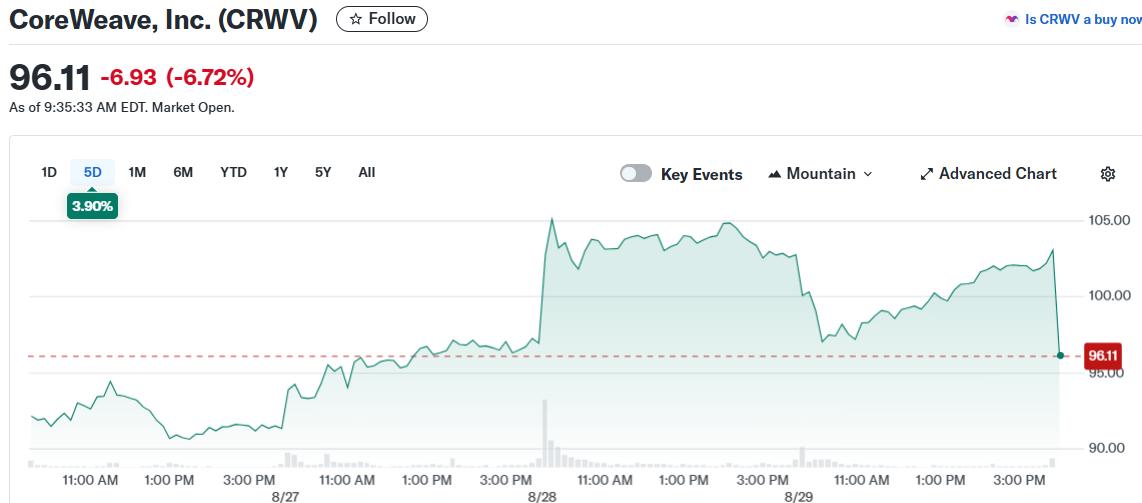Click the Mountain chart type icon
1142x503 pixels.
(x=775, y=174)
